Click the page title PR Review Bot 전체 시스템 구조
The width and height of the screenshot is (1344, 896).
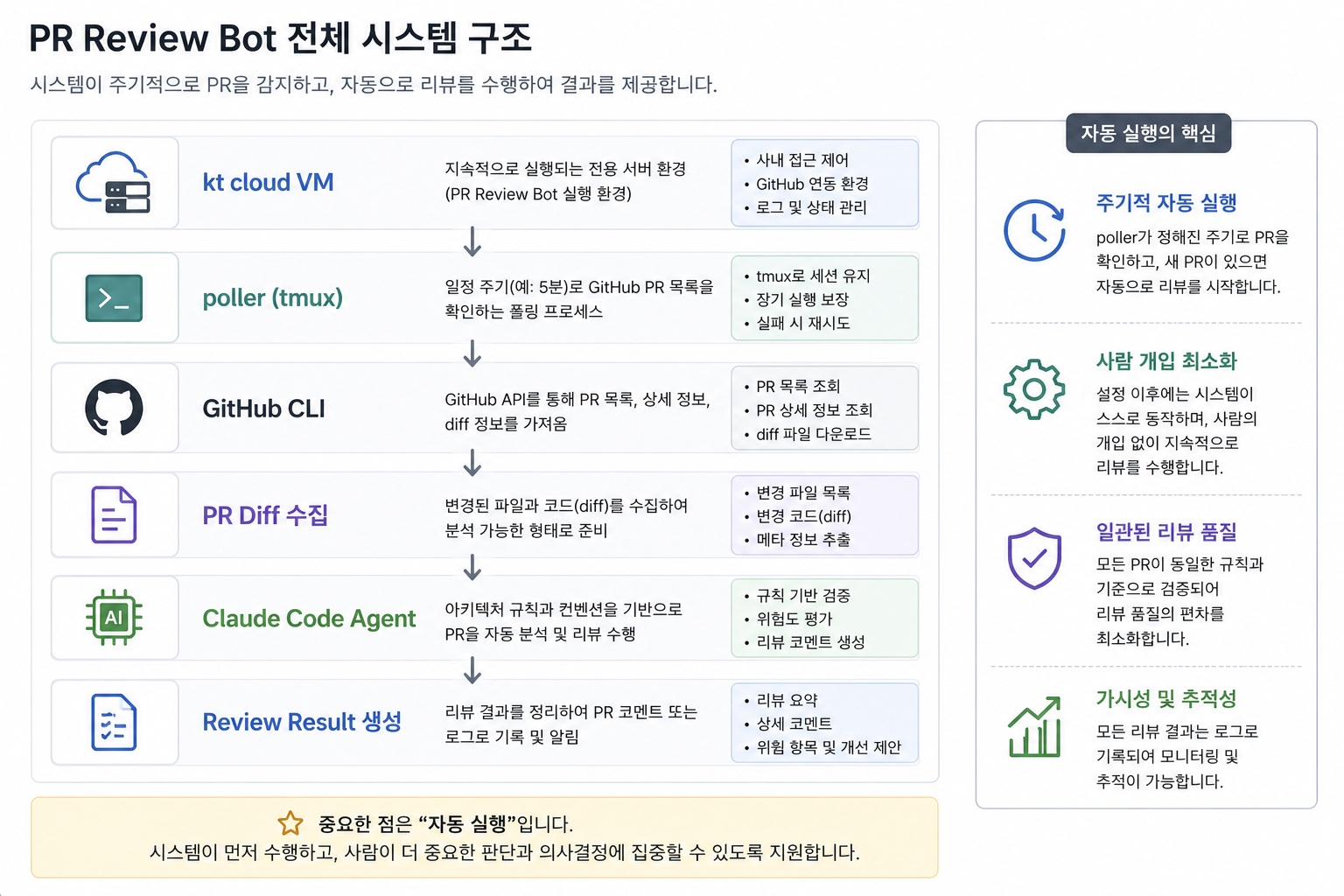click(280, 38)
